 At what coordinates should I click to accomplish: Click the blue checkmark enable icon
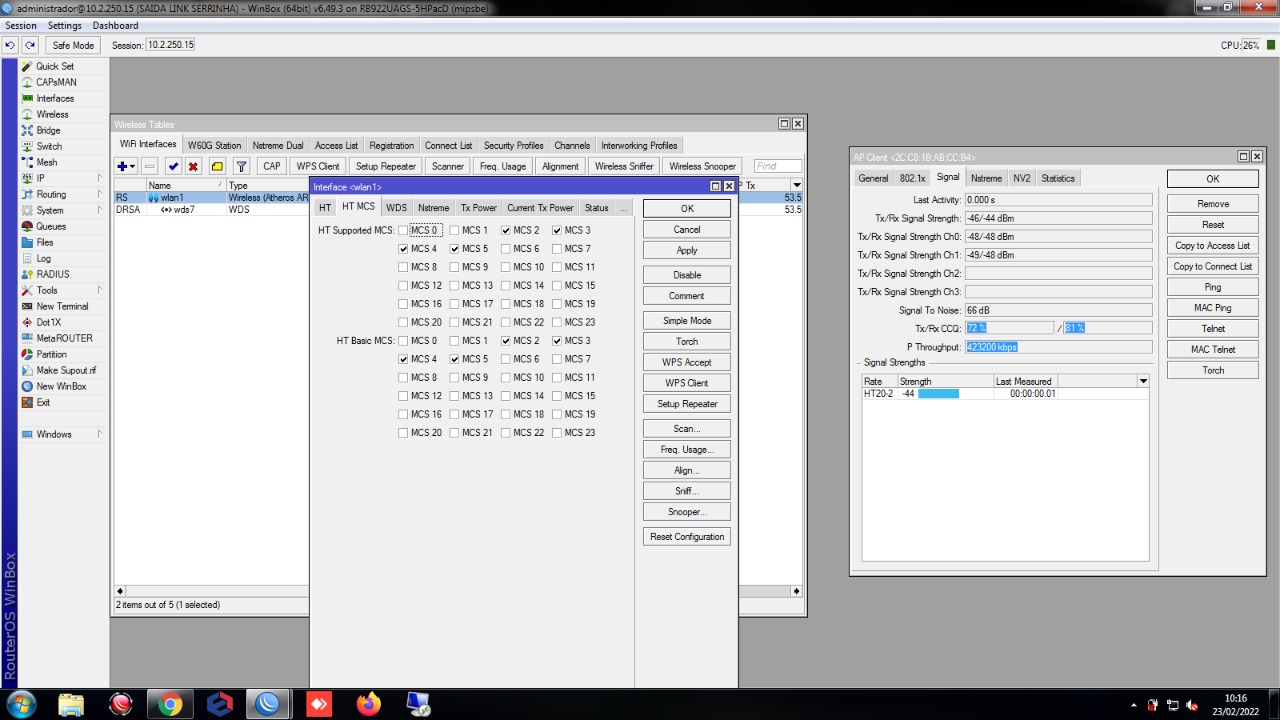coord(173,166)
